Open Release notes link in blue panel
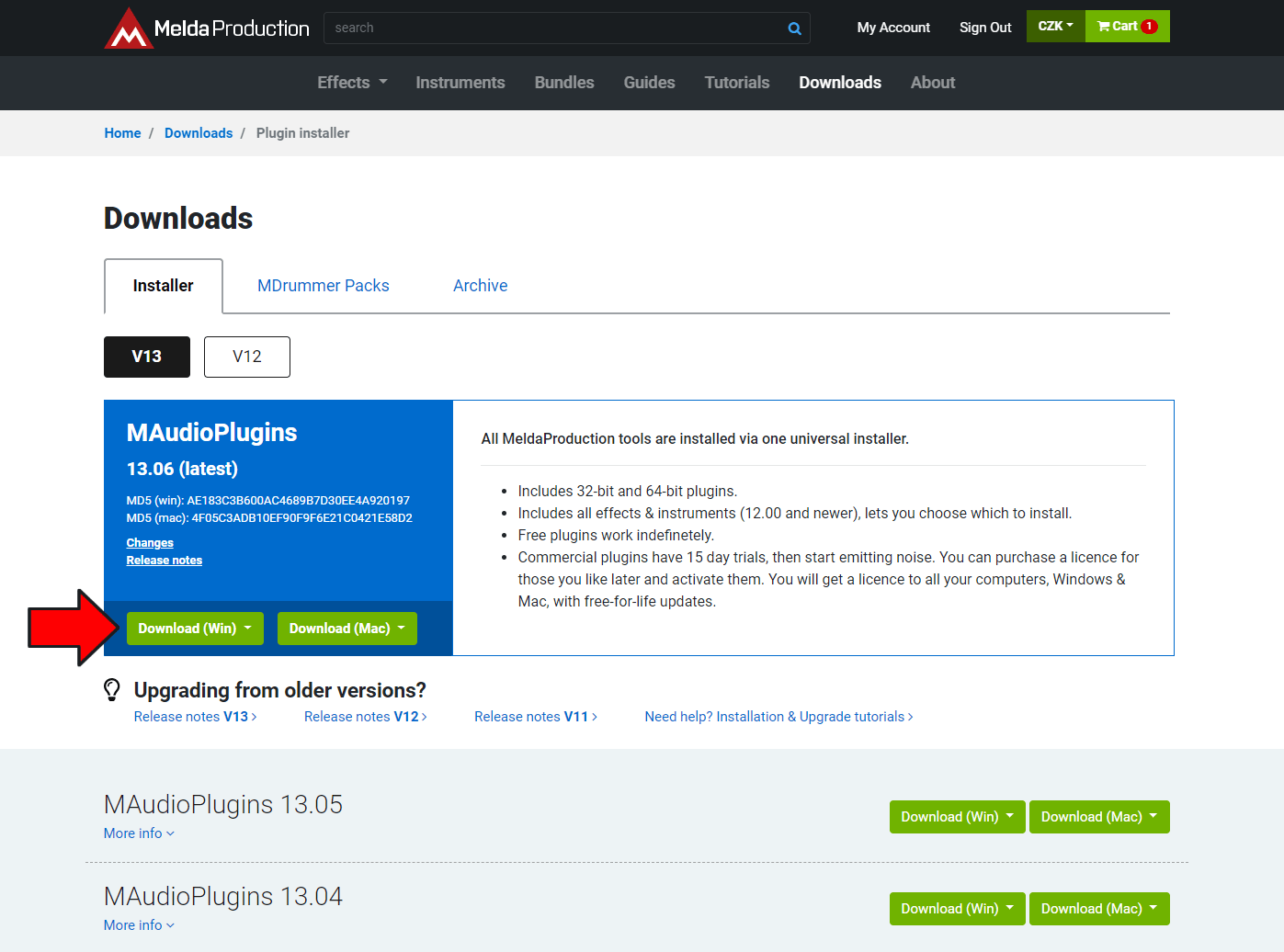This screenshot has width=1284, height=952. tap(165, 561)
